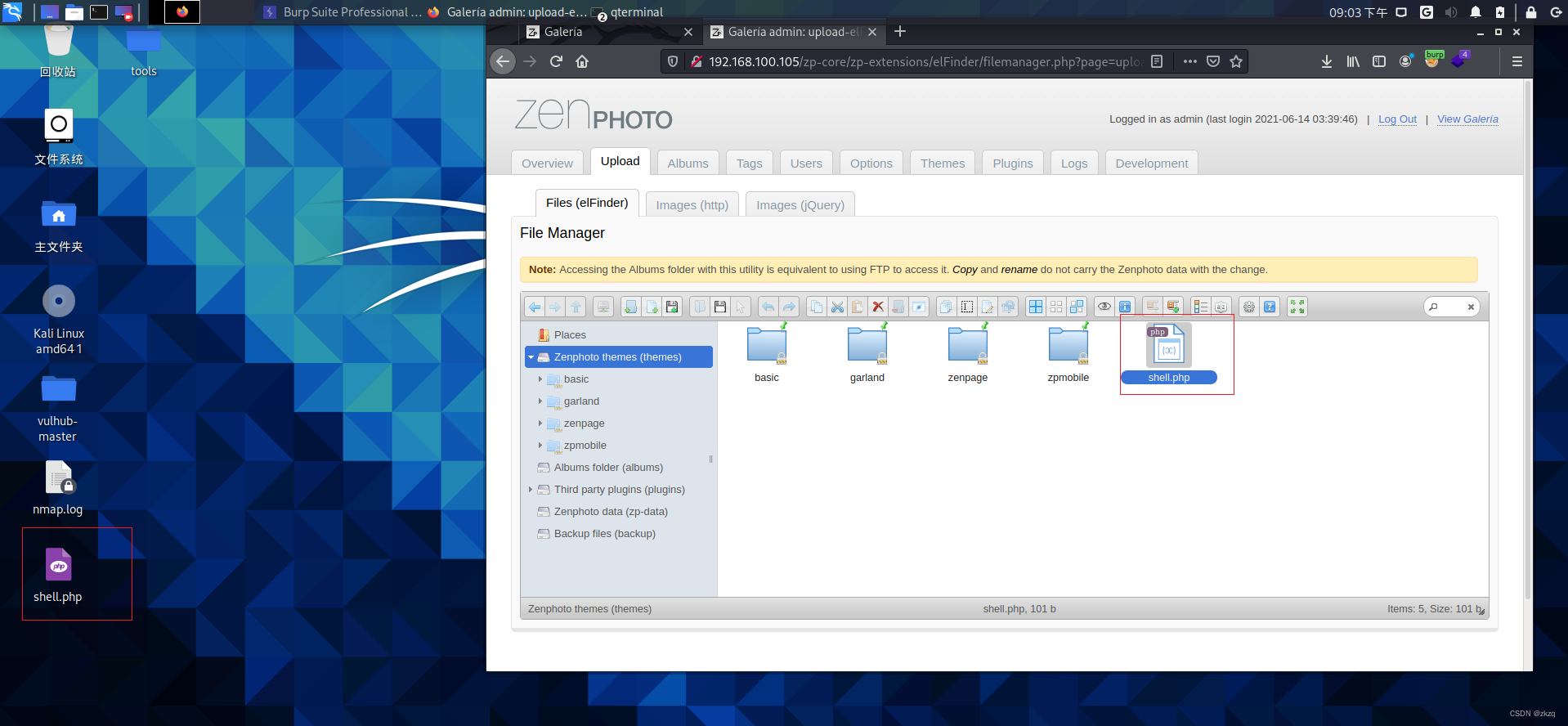Click the Download floppy disk icon
This screenshot has height=726, width=1568.
720,307
